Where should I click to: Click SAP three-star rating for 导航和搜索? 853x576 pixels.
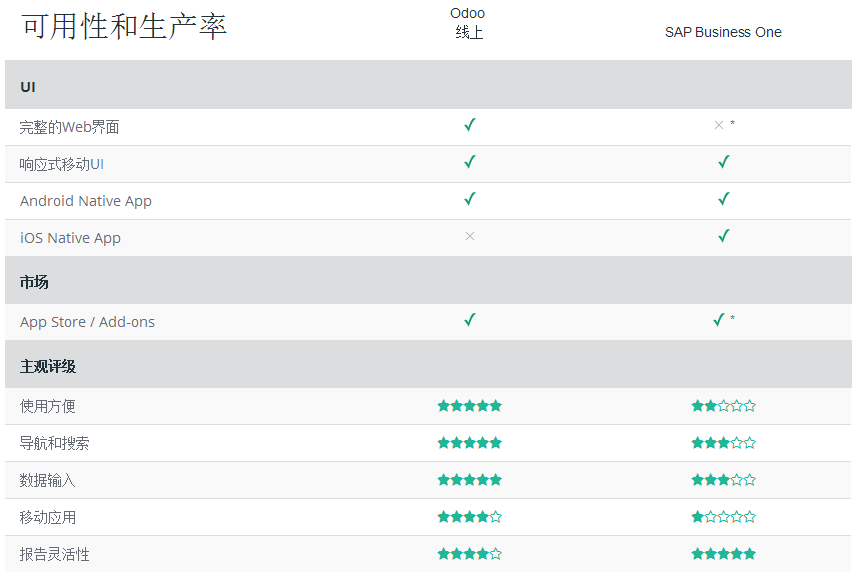tap(724, 443)
